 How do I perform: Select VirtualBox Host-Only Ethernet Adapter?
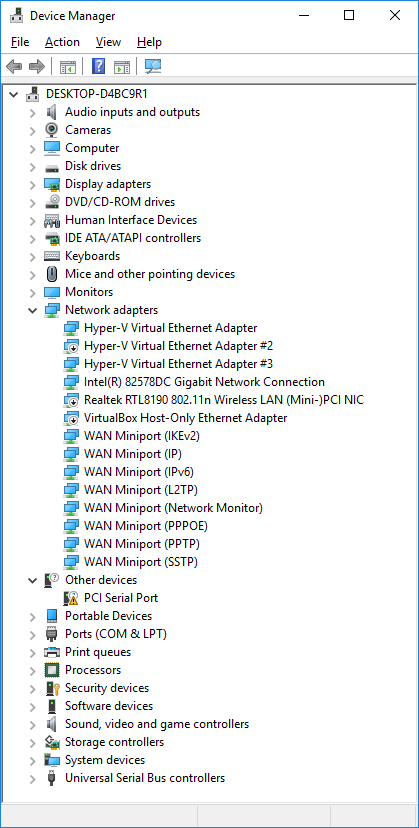[185, 418]
